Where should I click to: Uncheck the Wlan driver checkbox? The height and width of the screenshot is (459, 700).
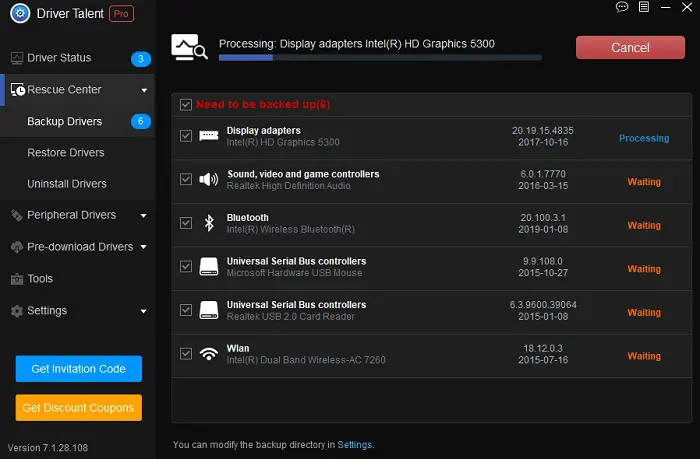click(186, 354)
